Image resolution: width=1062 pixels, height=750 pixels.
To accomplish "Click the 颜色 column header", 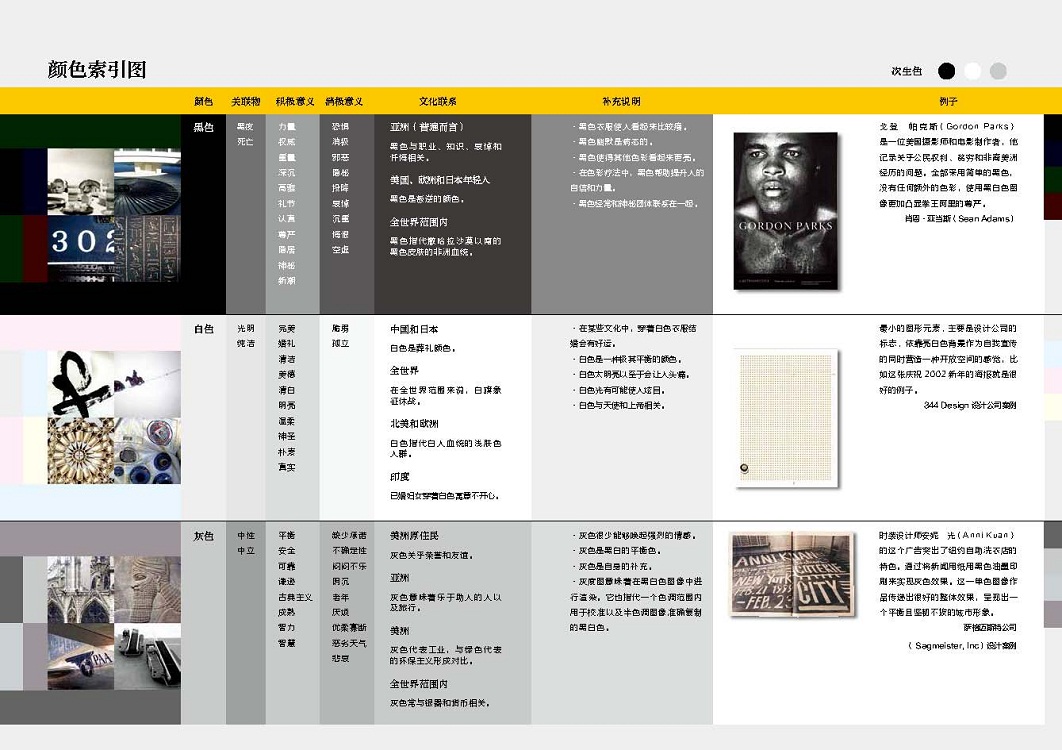I will [203, 102].
